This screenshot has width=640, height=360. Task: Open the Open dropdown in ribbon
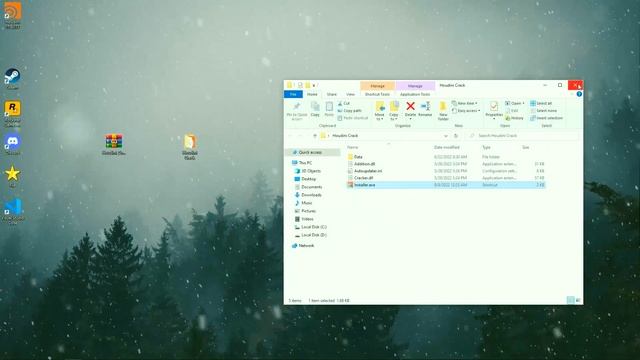[515, 103]
